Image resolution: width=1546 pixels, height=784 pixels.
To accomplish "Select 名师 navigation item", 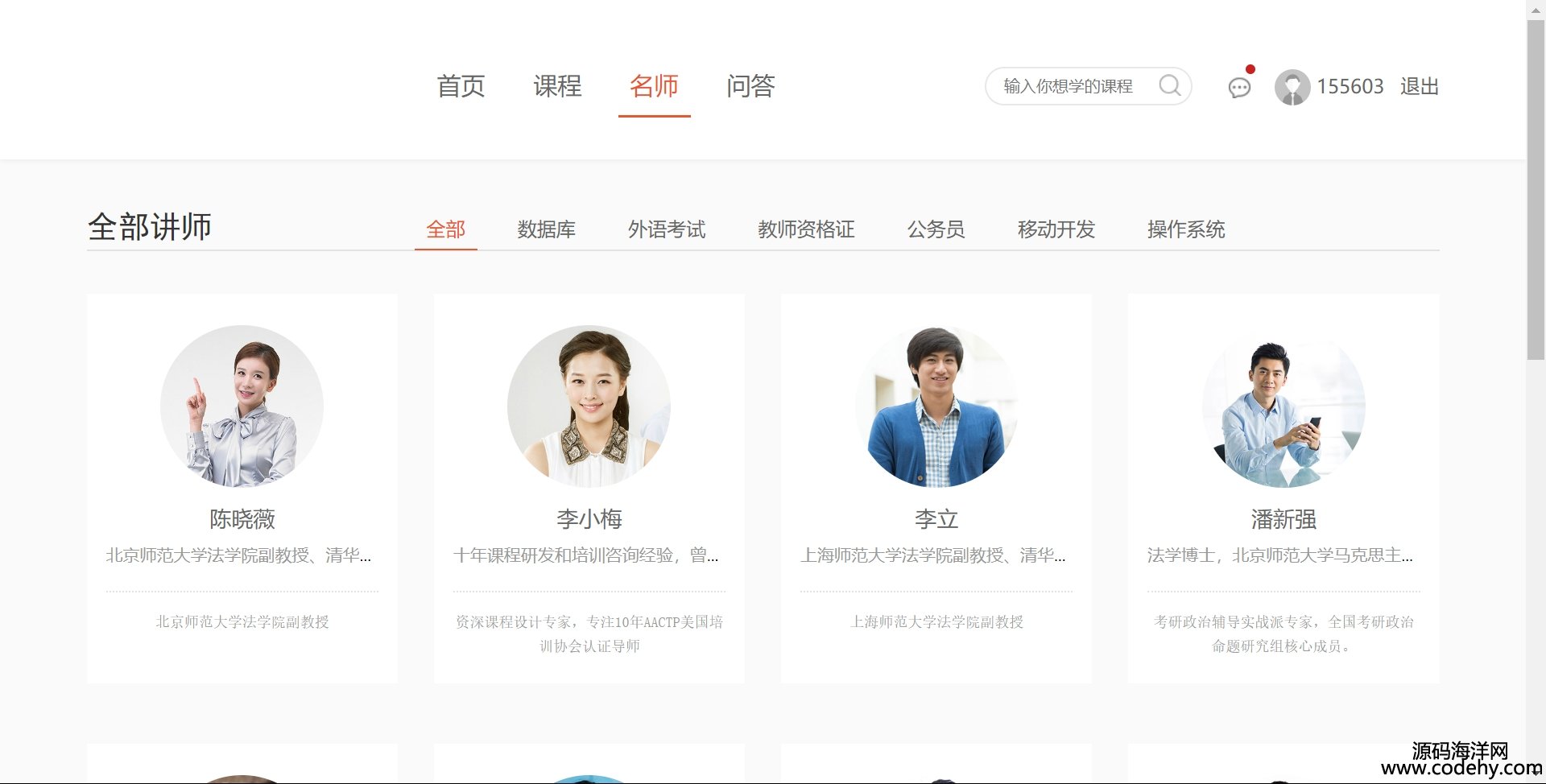I will click(654, 86).
